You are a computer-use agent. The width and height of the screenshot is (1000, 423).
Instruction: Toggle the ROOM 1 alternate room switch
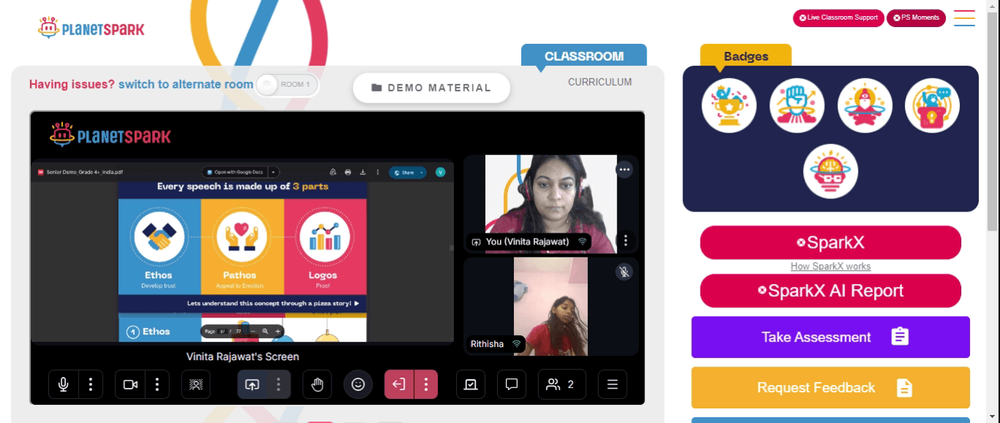tap(286, 85)
